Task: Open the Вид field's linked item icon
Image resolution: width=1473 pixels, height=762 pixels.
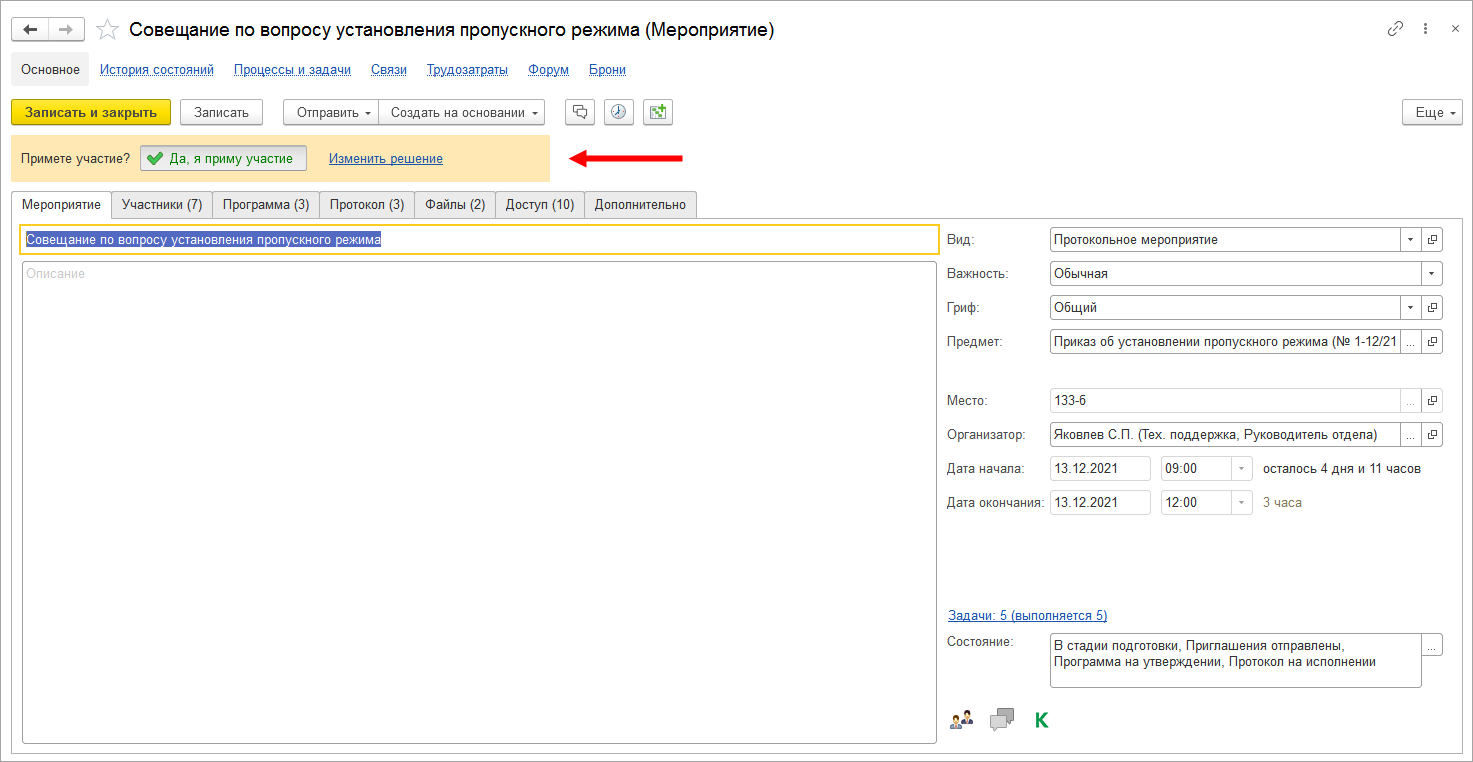Action: tap(1432, 240)
